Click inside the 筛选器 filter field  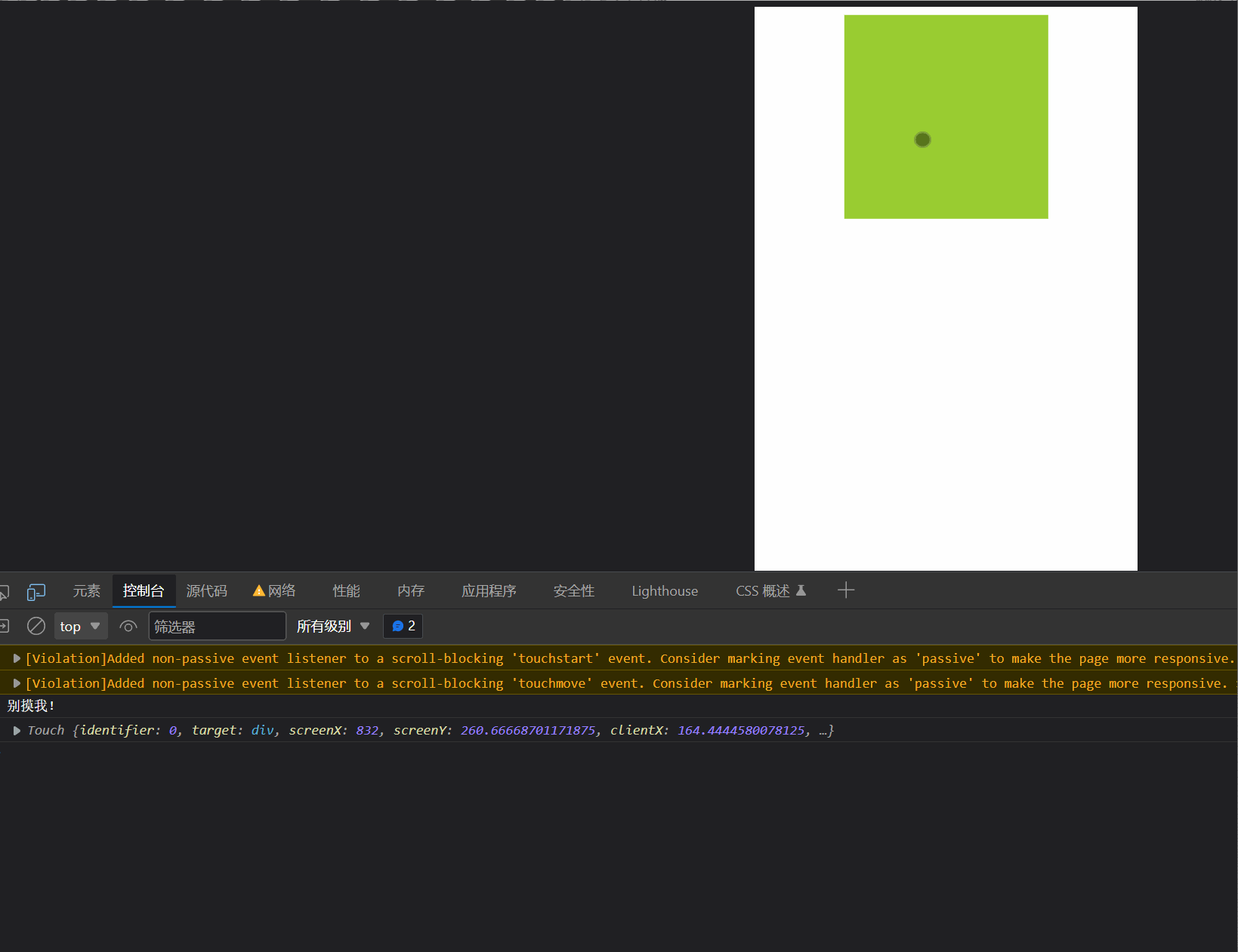tap(217, 626)
